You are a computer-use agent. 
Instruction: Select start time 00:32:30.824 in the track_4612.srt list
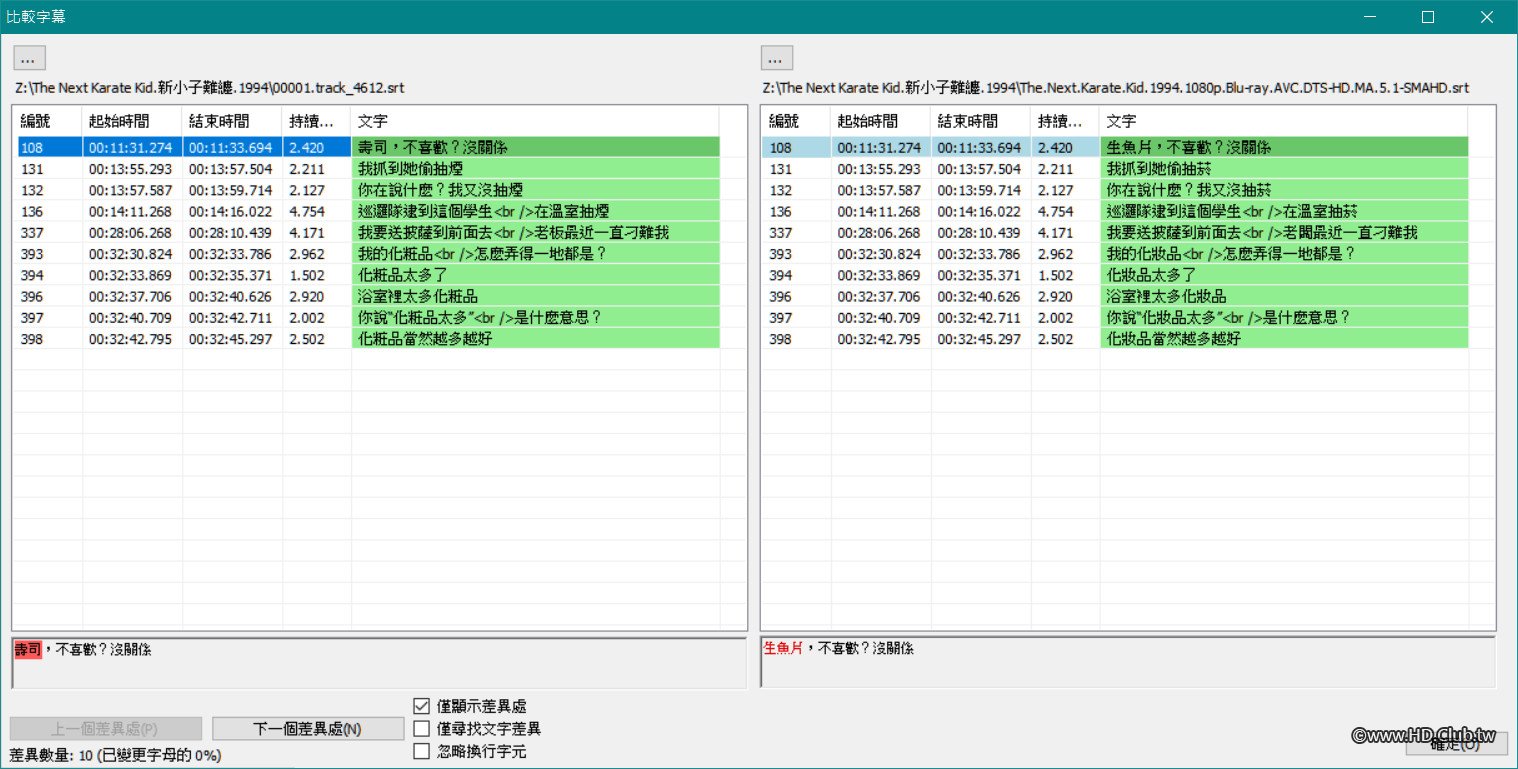(x=132, y=254)
